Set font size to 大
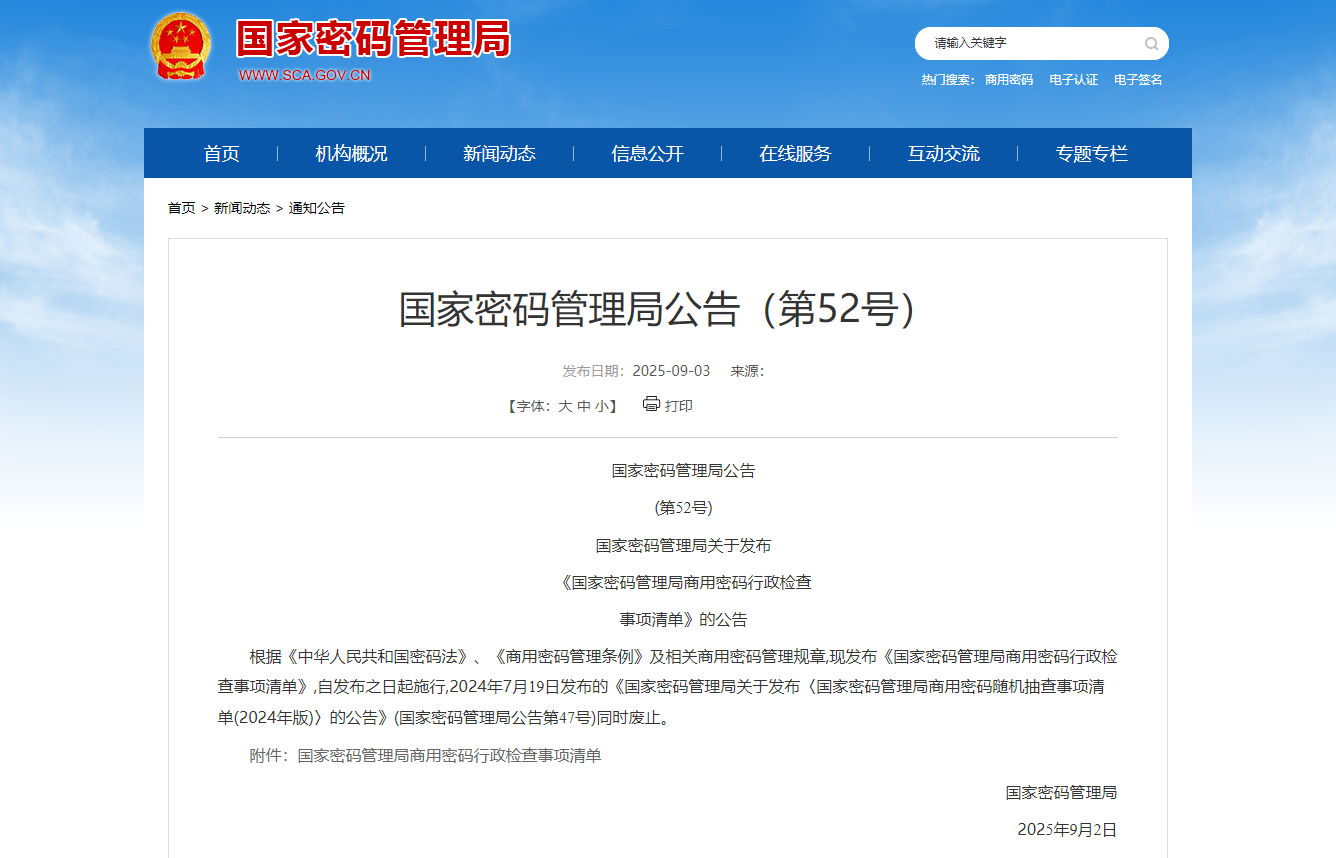This screenshot has height=858, width=1336. [565, 406]
